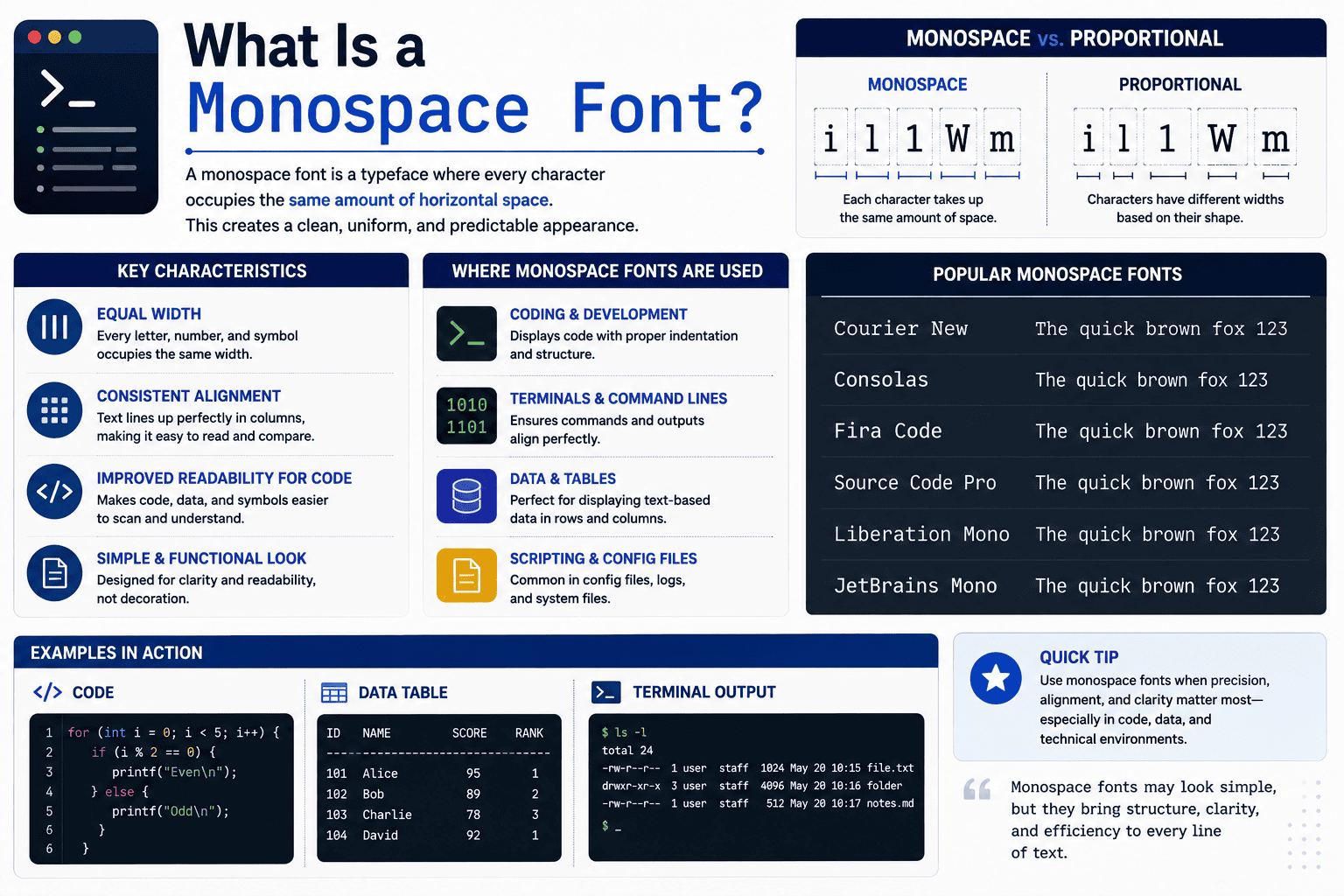This screenshot has width=1344, height=896.
Task: Click the terminal prompt logo icon
Action: 86,117
